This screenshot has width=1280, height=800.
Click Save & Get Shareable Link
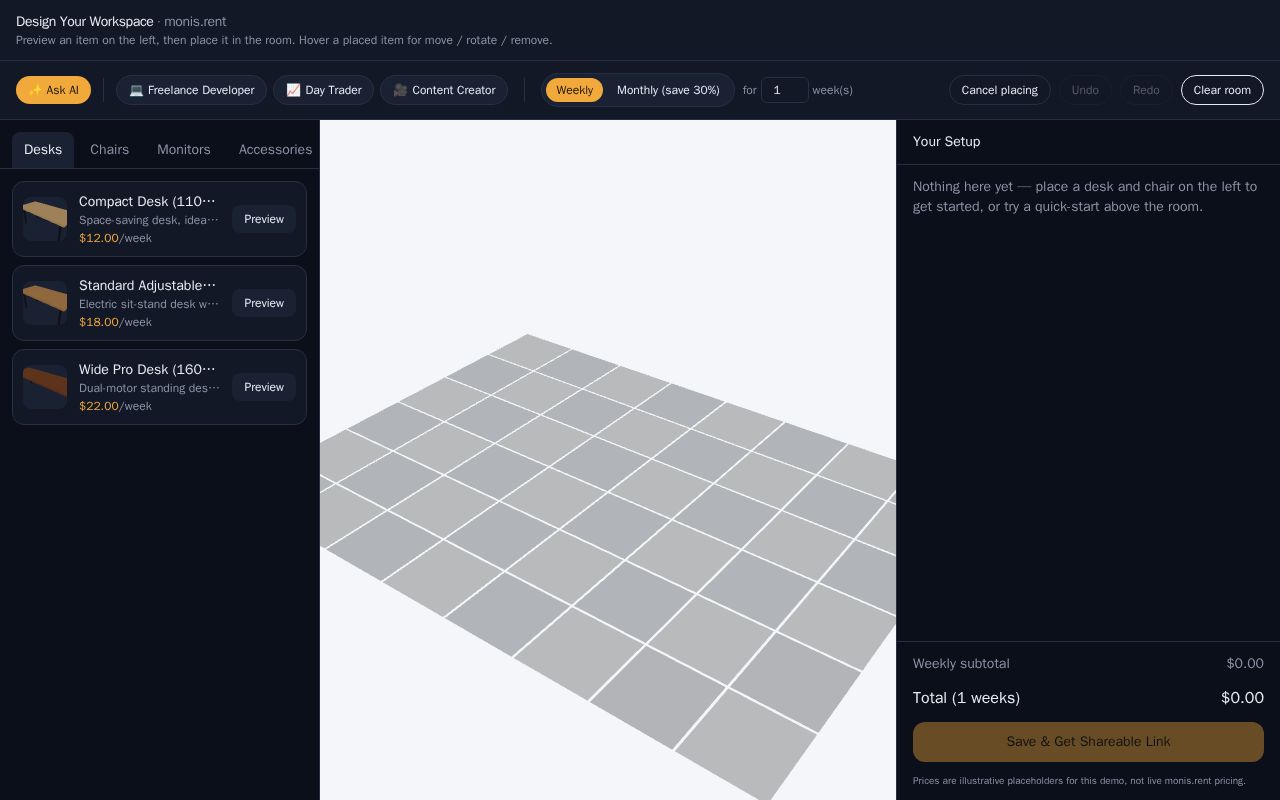click(x=1088, y=742)
